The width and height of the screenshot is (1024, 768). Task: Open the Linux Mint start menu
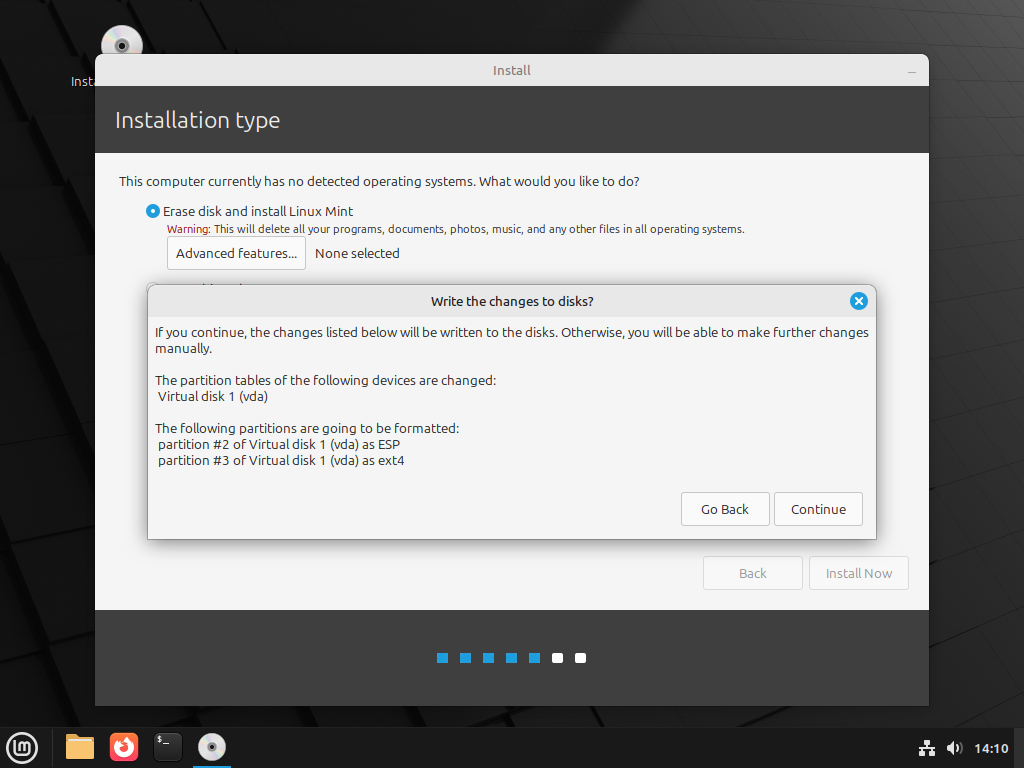22,747
